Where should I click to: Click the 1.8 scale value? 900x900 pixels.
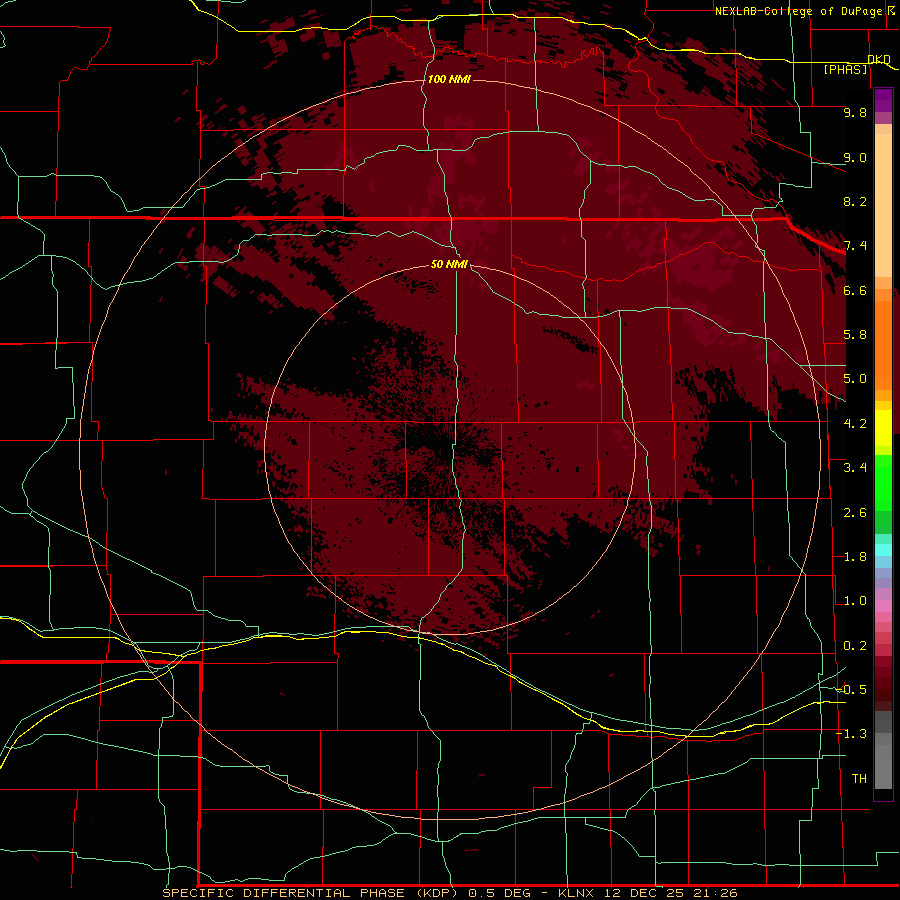pyautogui.click(x=855, y=557)
